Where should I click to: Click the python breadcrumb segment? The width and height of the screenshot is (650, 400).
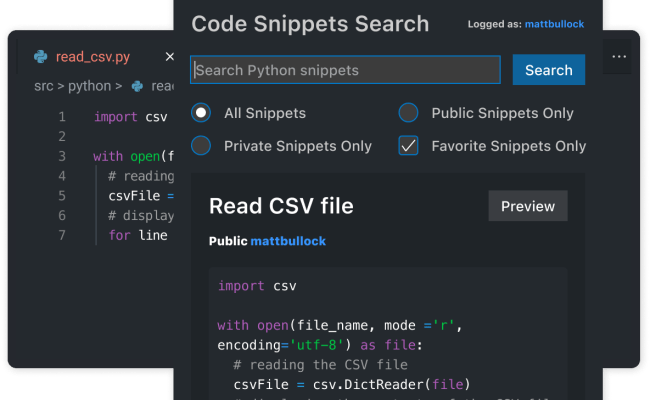pos(90,86)
